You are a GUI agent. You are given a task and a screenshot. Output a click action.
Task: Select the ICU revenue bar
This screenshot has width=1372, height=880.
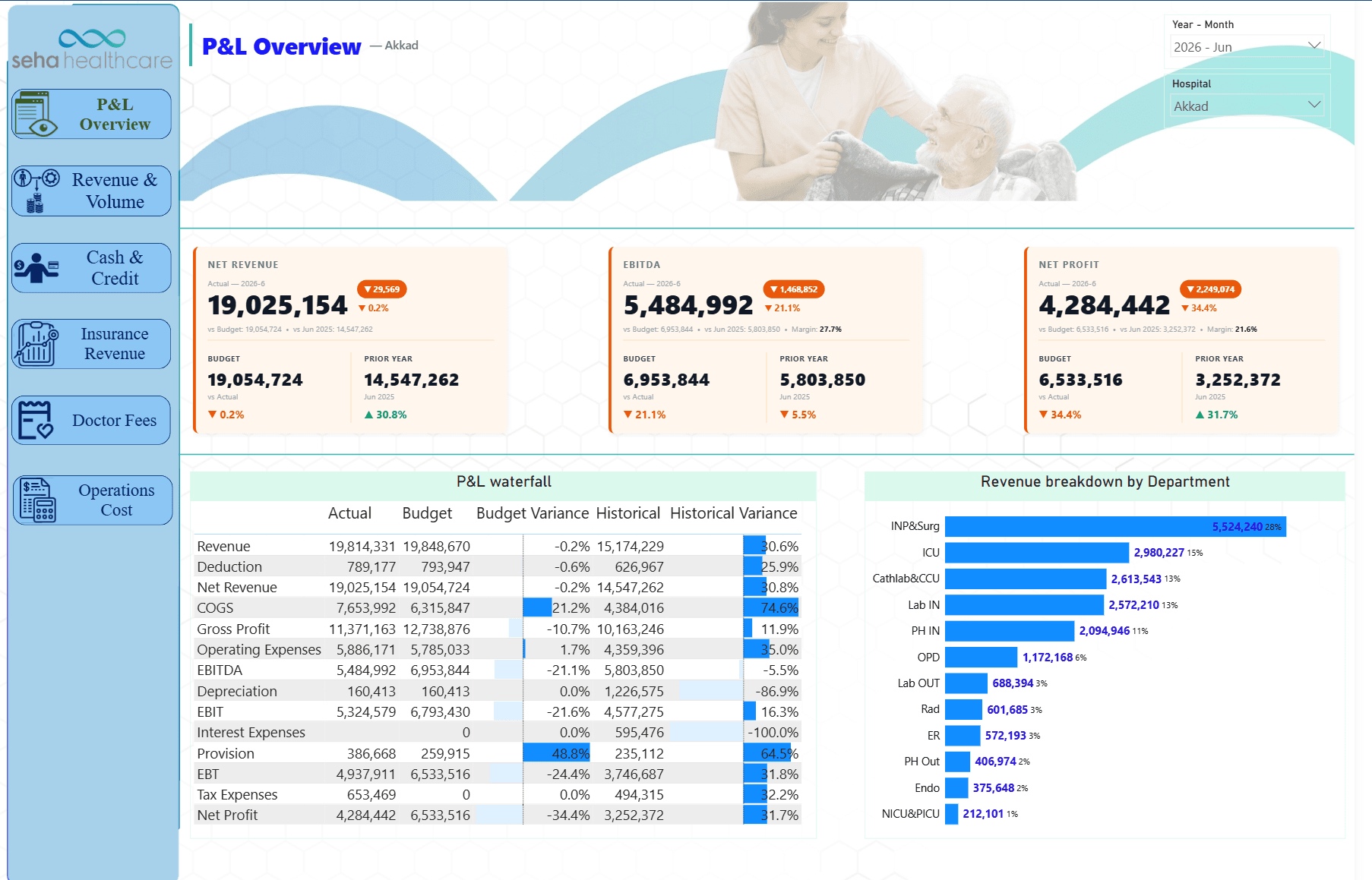point(1037,553)
